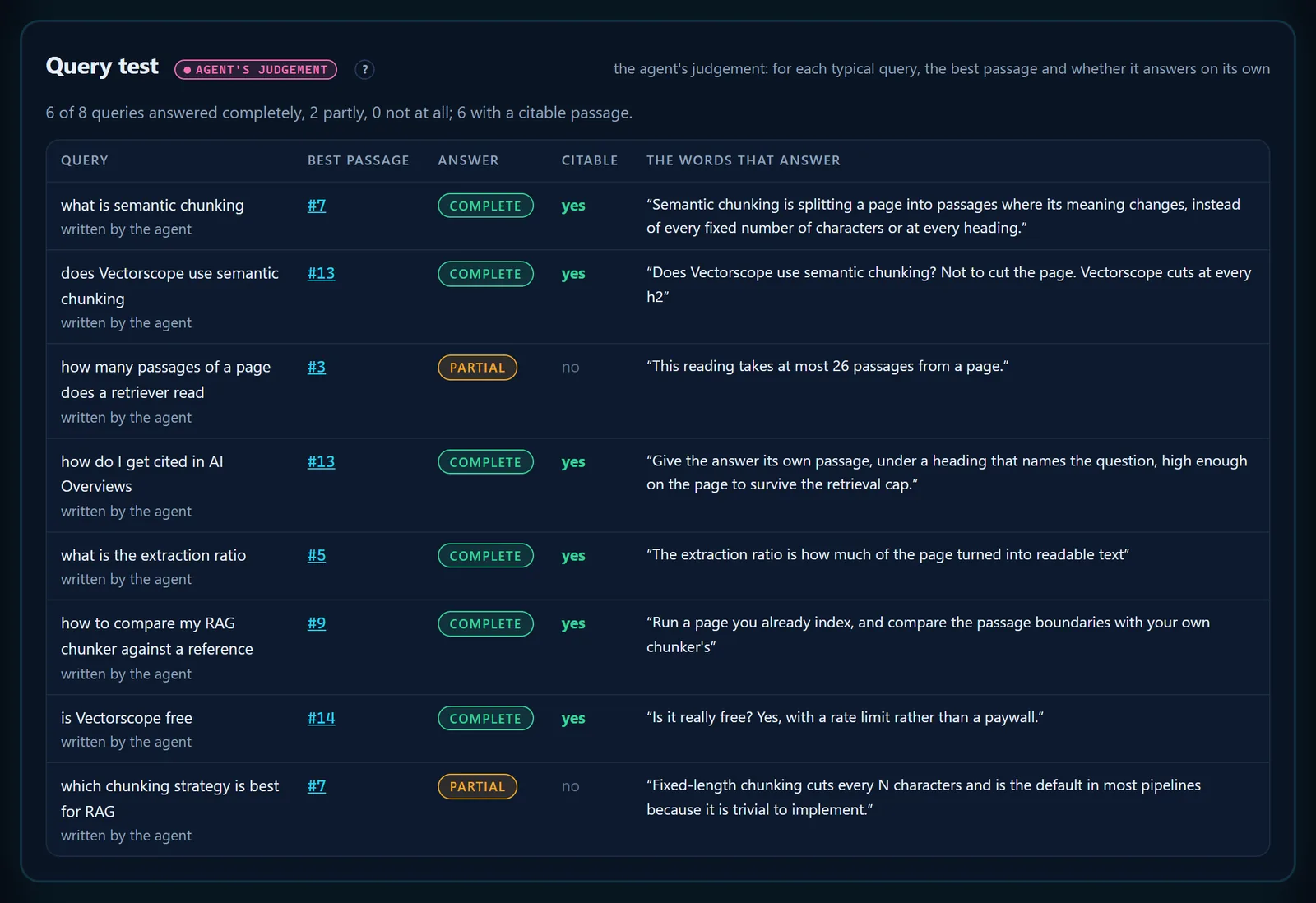Open passage #7 for best chunking strategy query
The image size is (1316, 903).
point(317,785)
